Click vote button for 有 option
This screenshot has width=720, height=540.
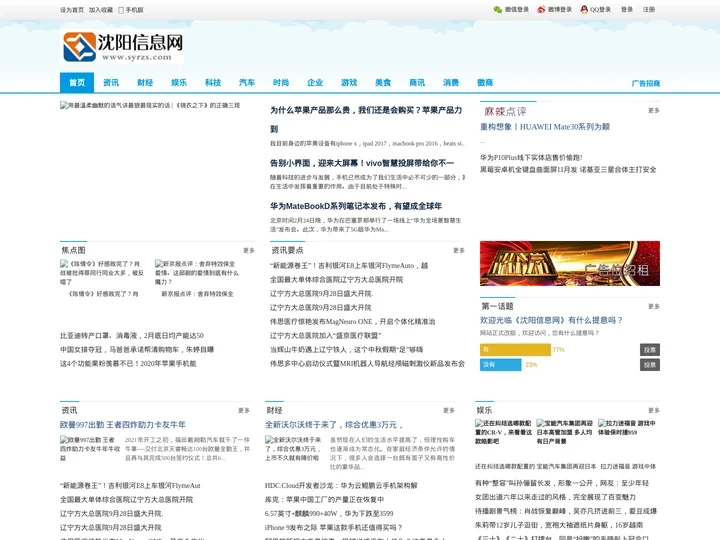(650, 350)
